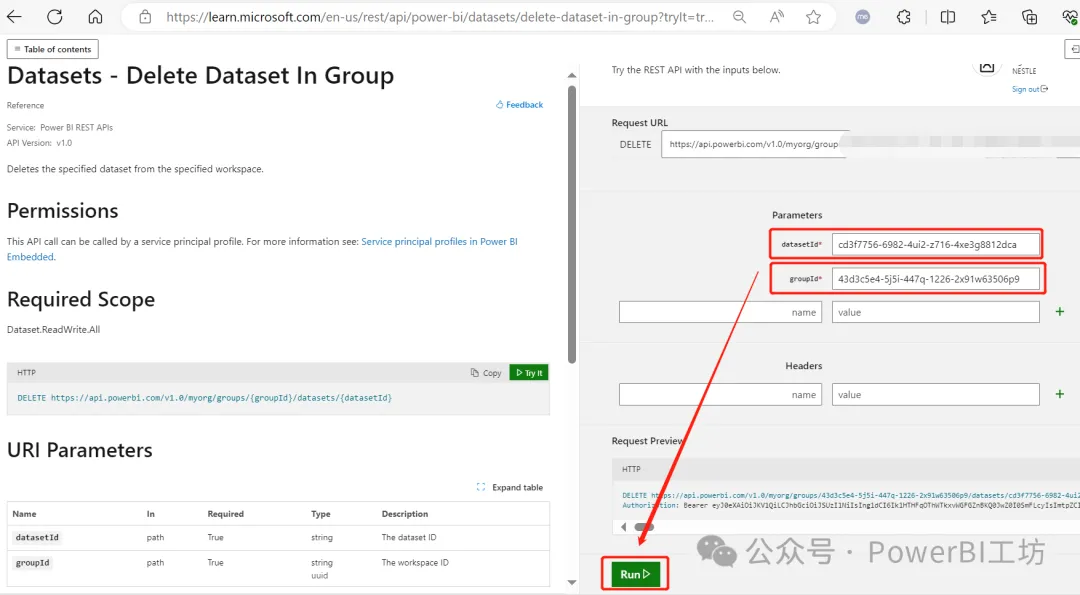Focus the Request URL field
The image size is (1080, 595).
pyautogui.click(x=871, y=144)
